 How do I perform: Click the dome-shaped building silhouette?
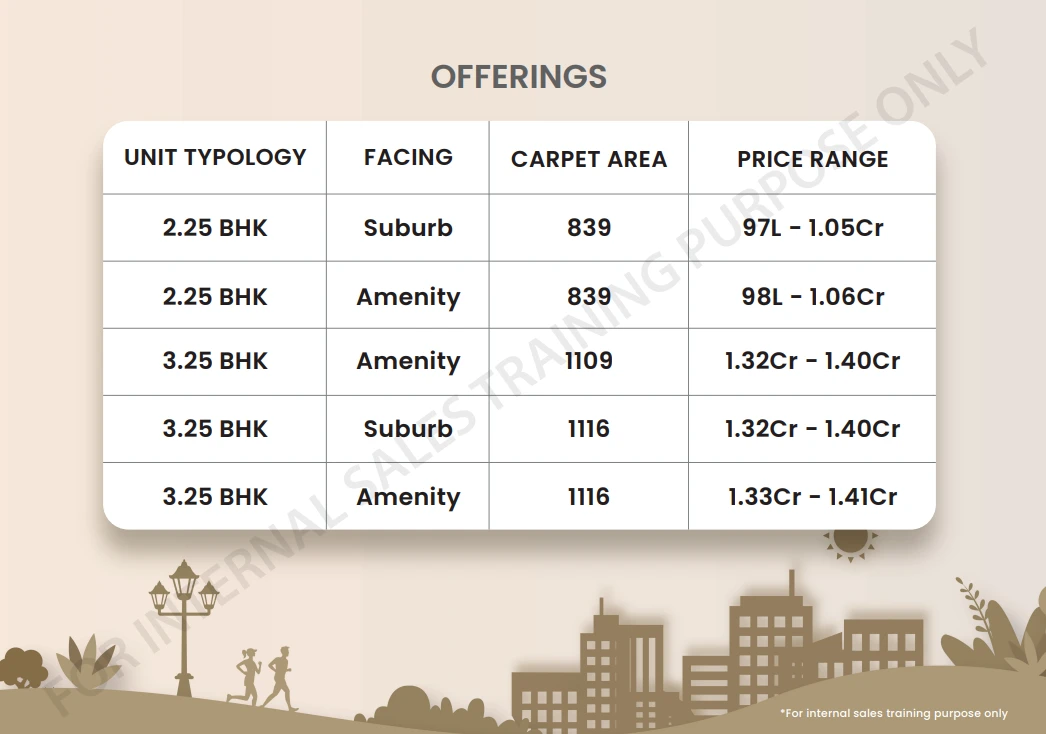408,704
